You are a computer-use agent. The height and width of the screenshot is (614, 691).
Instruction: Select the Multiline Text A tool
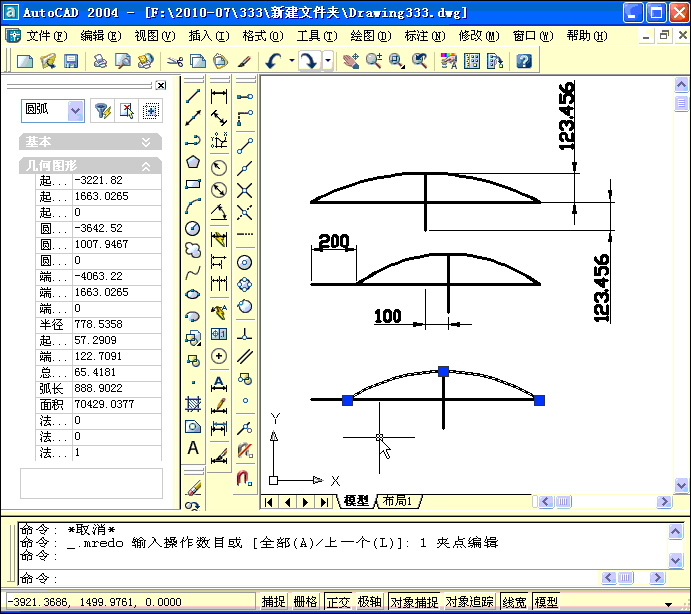pos(193,448)
